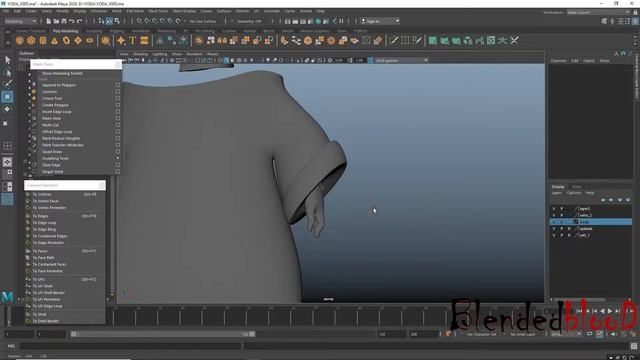Screen dimensions: 640x360
Task: Select the arrow Select tool in toolbox
Action: pos(7,60)
